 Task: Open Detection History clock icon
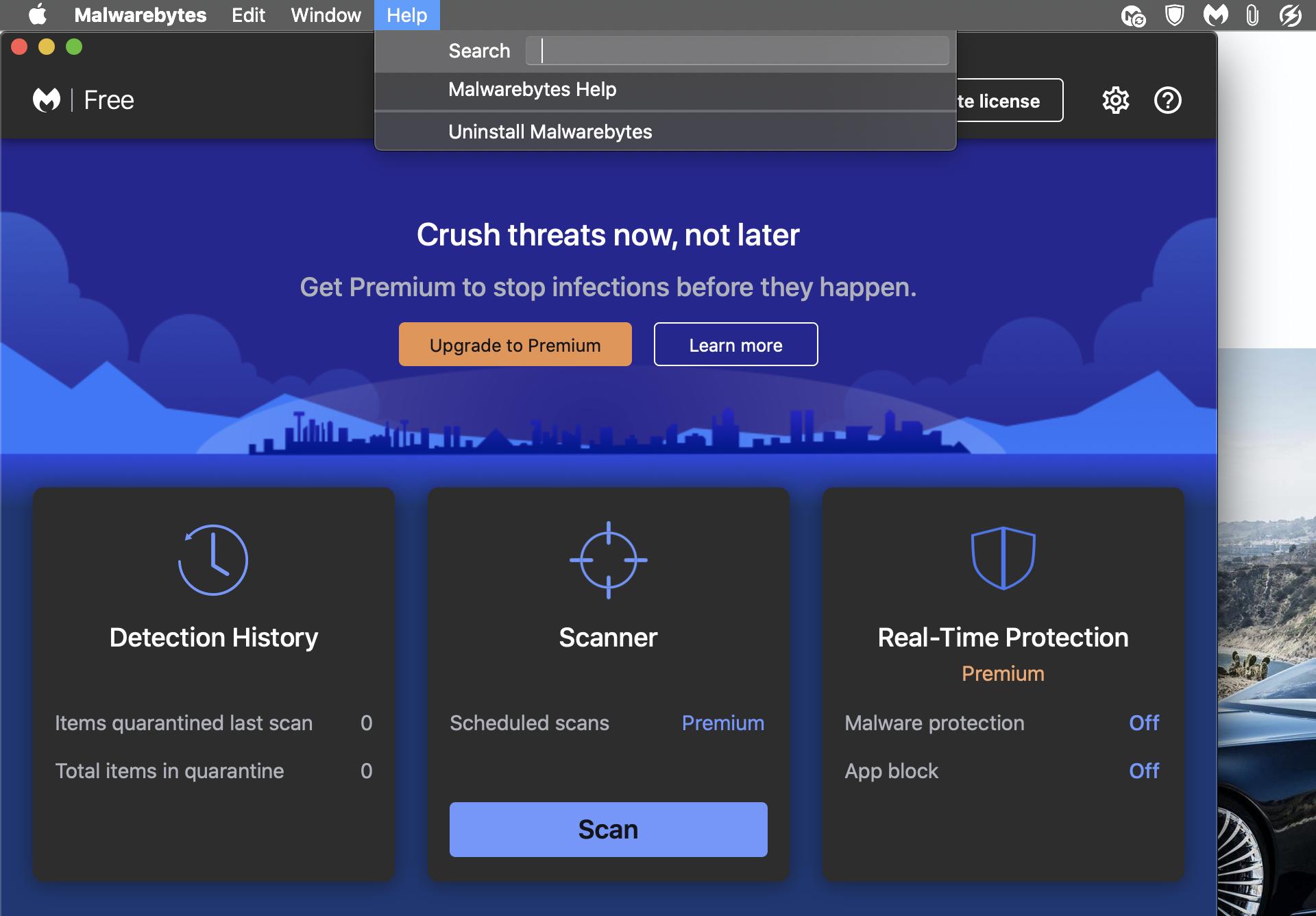[213, 559]
